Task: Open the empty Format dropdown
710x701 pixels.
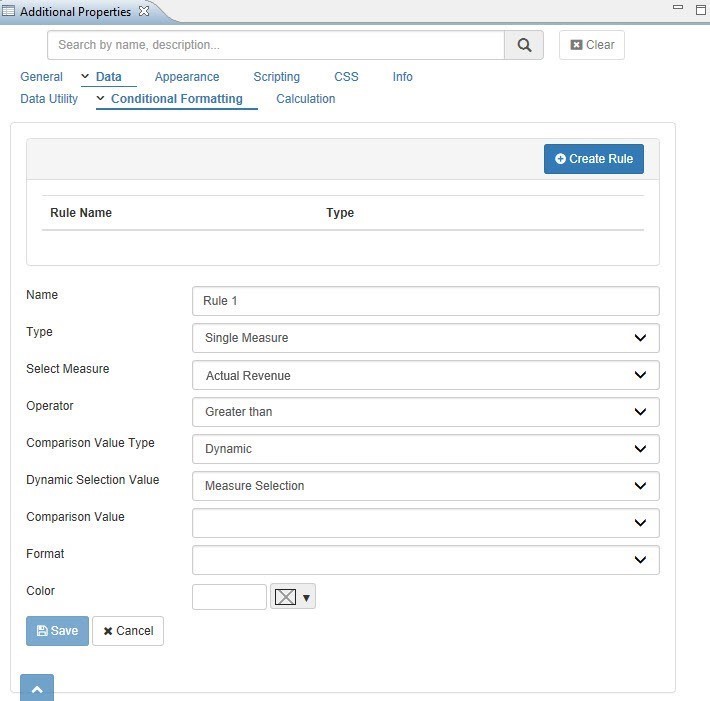Action: (425, 560)
